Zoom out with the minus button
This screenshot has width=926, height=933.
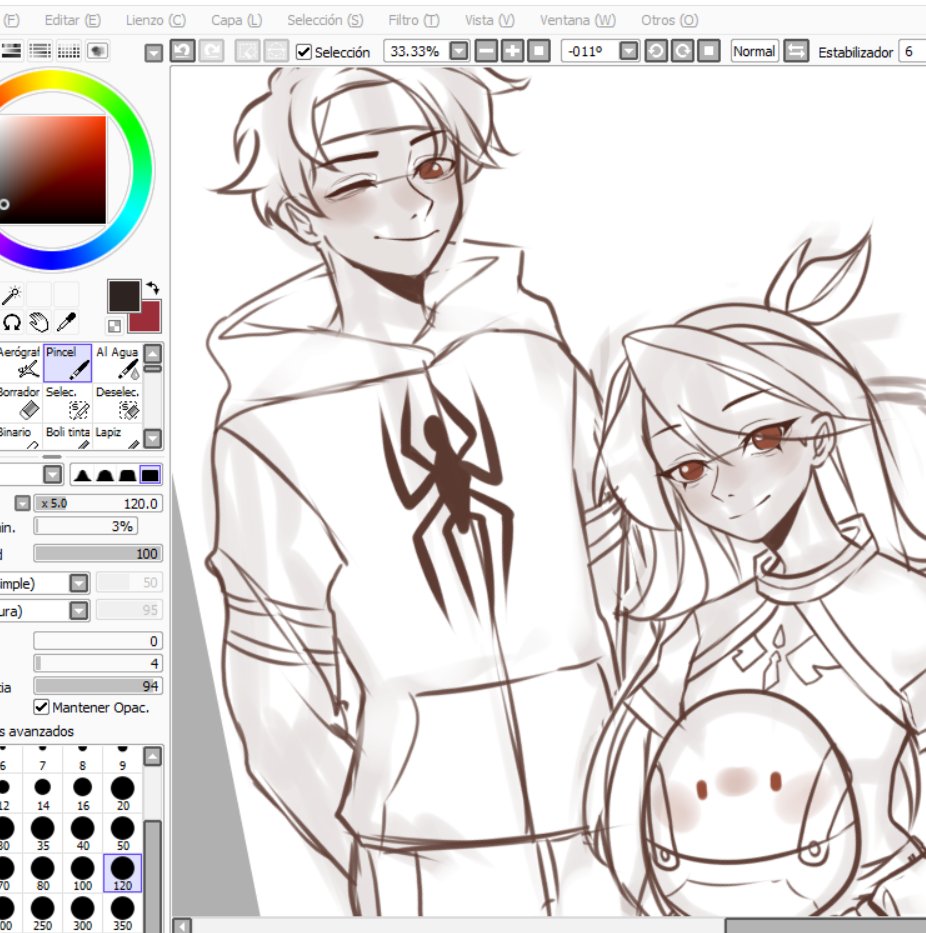coord(486,51)
